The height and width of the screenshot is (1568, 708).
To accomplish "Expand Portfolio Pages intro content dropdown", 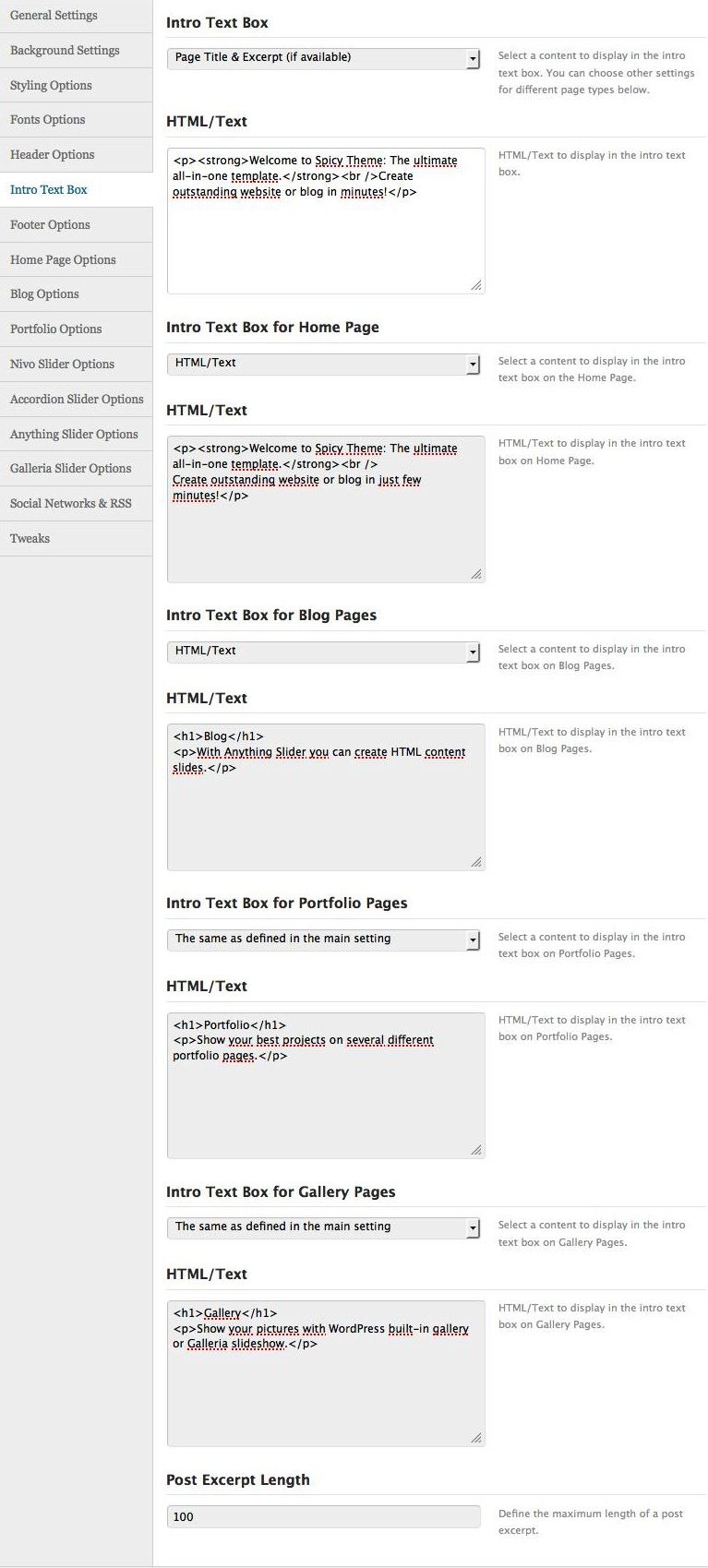I will tap(323, 940).
